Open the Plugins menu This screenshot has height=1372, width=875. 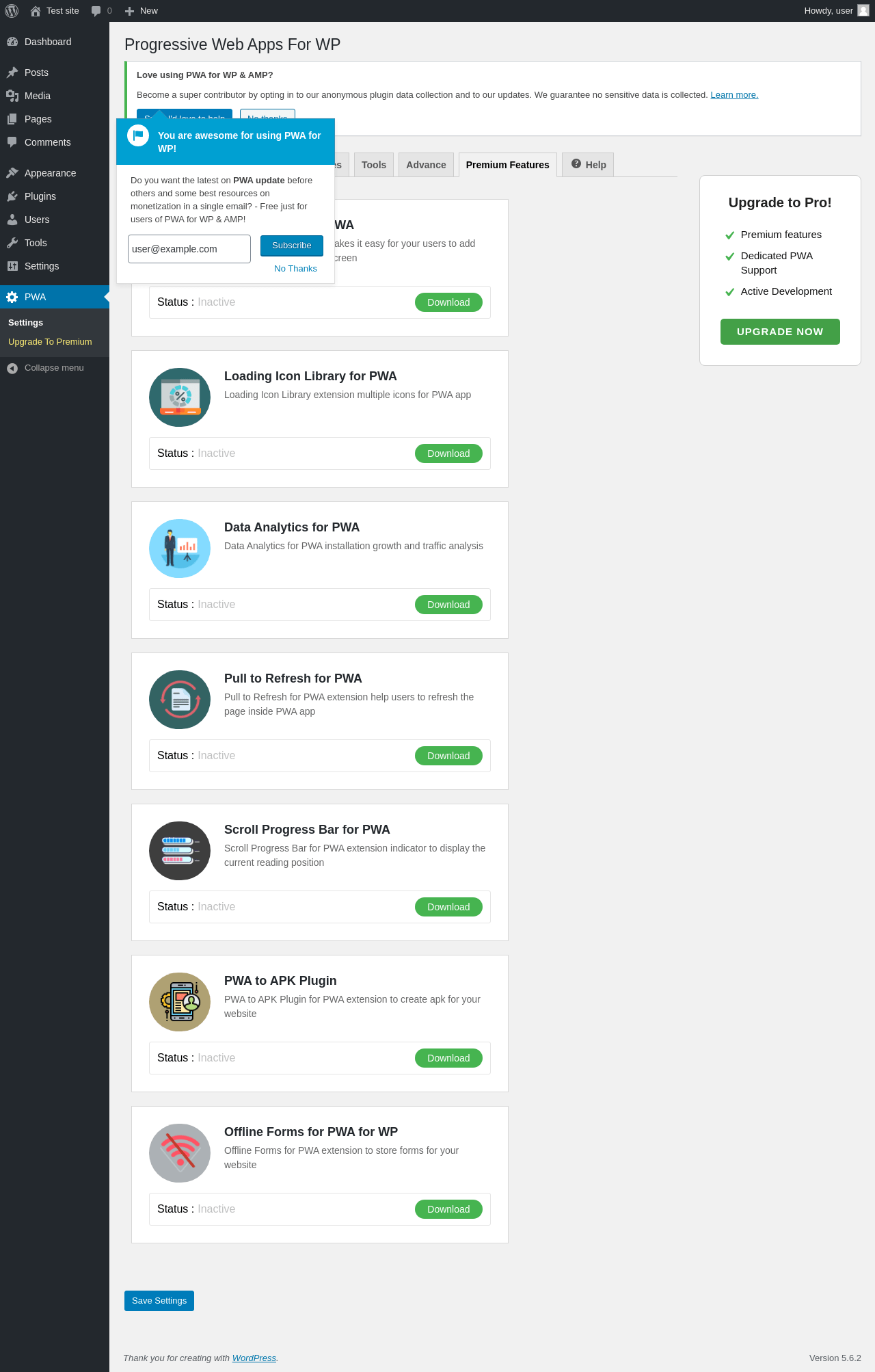pyautogui.click(x=55, y=196)
